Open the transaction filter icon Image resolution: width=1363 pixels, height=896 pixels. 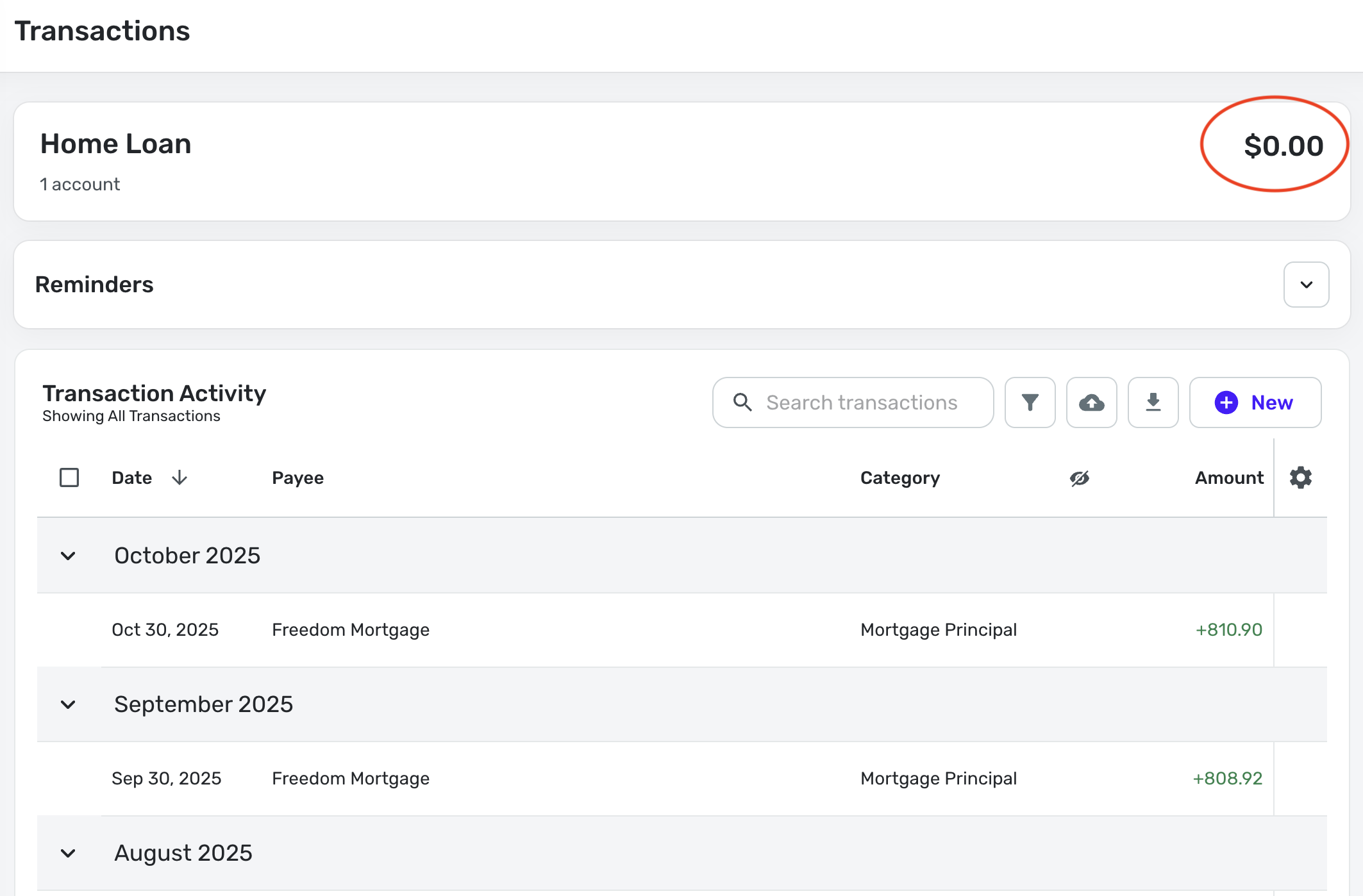click(x=1030, y=402)
